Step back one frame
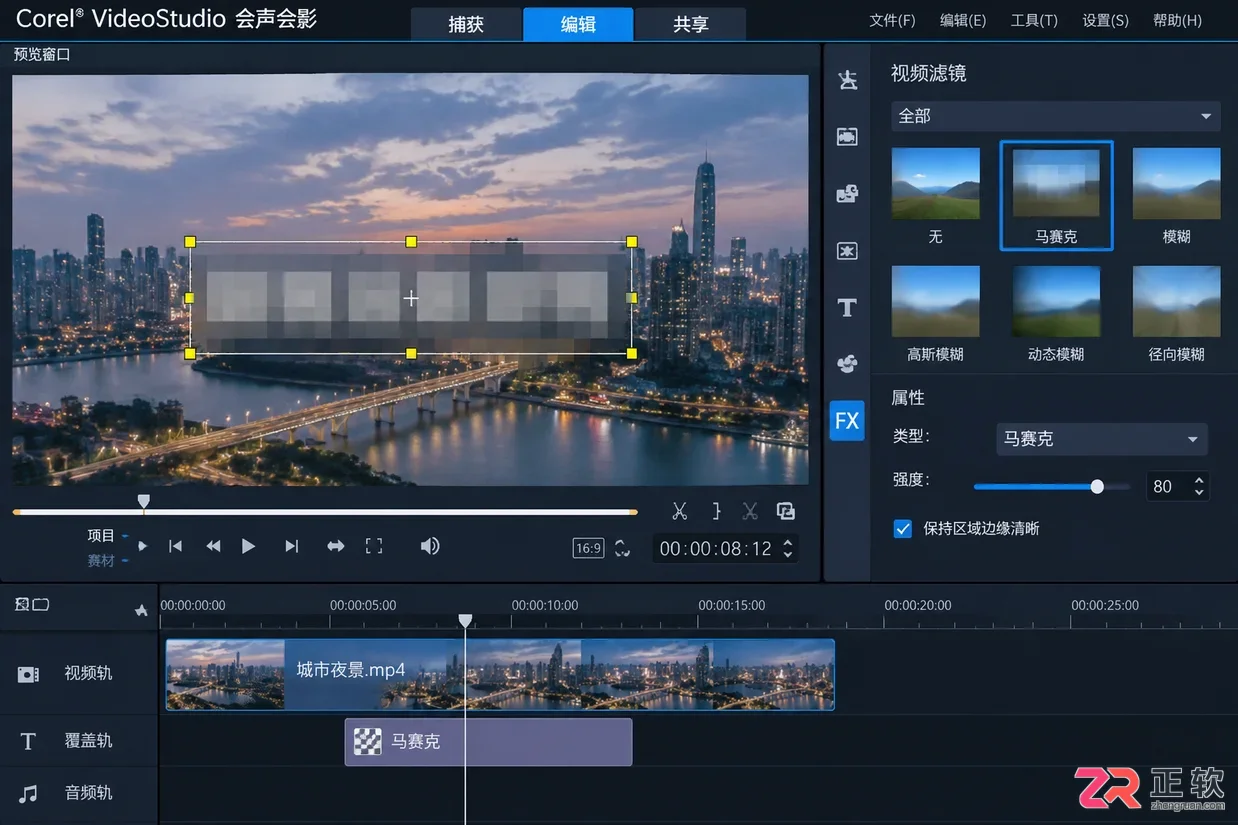The height and width of the screenshot is (825, 1238). pos(213,546)
